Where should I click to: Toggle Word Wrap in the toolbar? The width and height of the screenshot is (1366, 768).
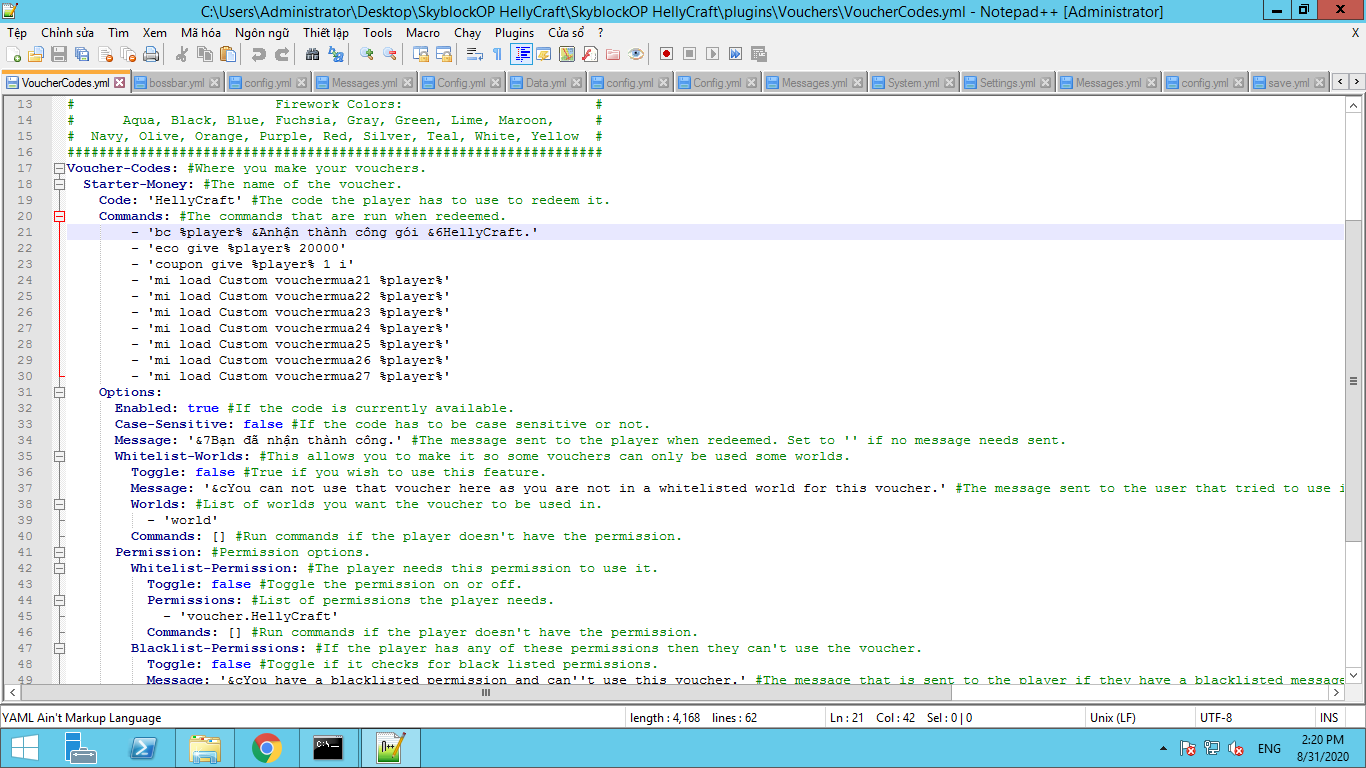point(475,54)
